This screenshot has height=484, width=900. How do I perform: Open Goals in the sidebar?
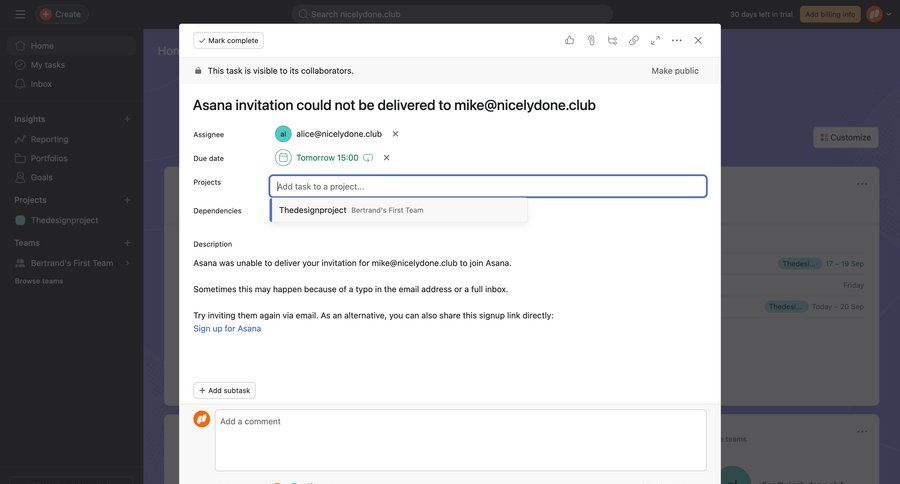tap(71, 177)
